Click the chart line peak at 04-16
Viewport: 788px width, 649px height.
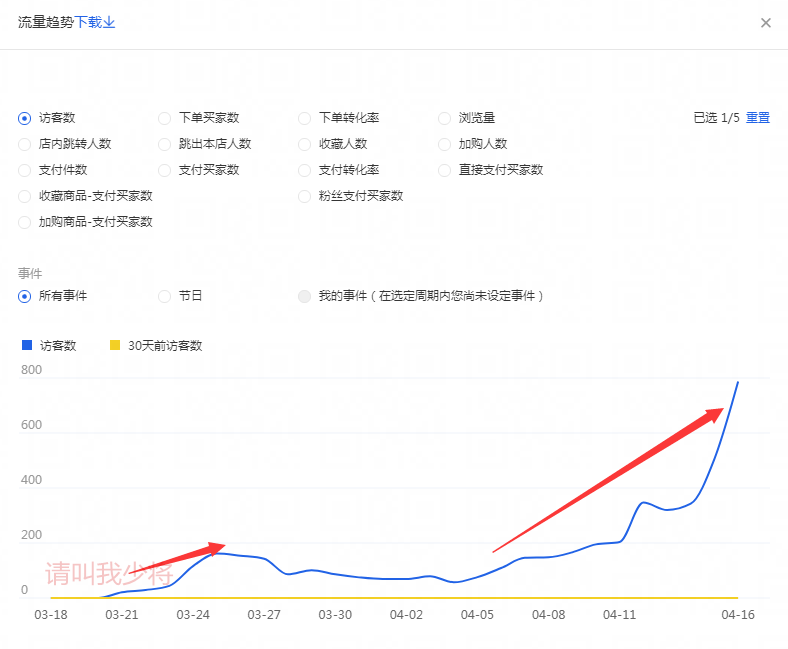click(x=738, y=382)
